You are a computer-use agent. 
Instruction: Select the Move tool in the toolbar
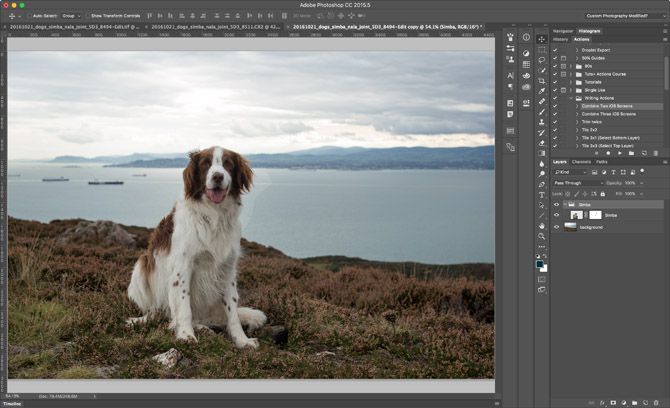542,39
